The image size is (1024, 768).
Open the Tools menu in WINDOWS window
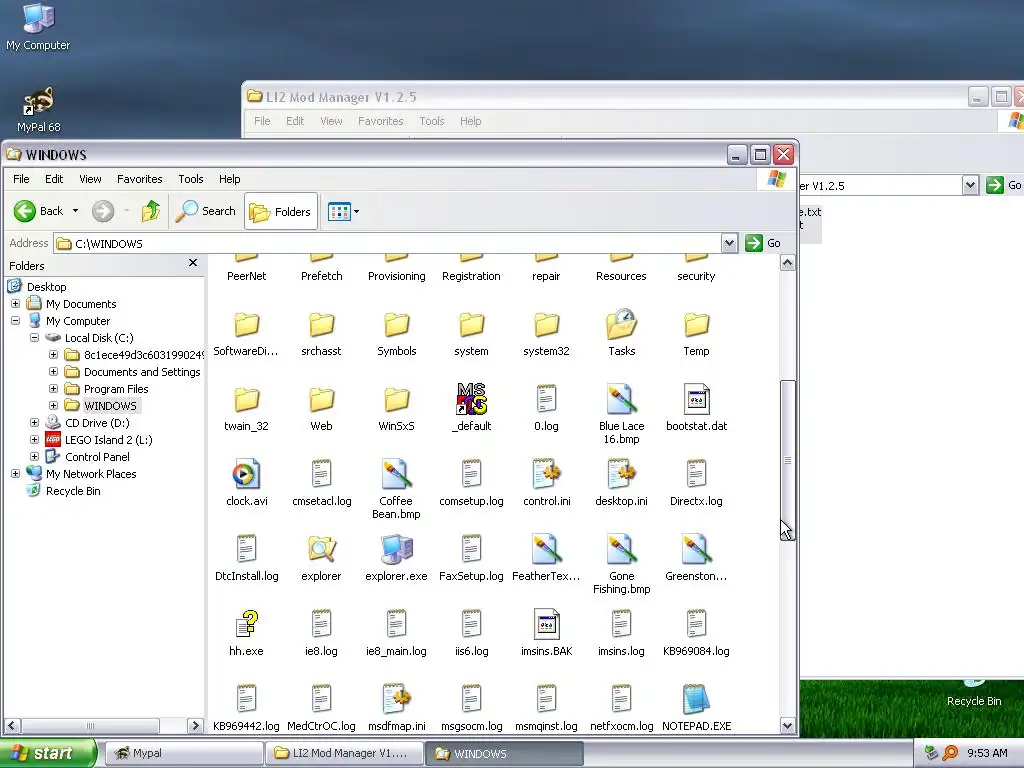tap(191, 179)
